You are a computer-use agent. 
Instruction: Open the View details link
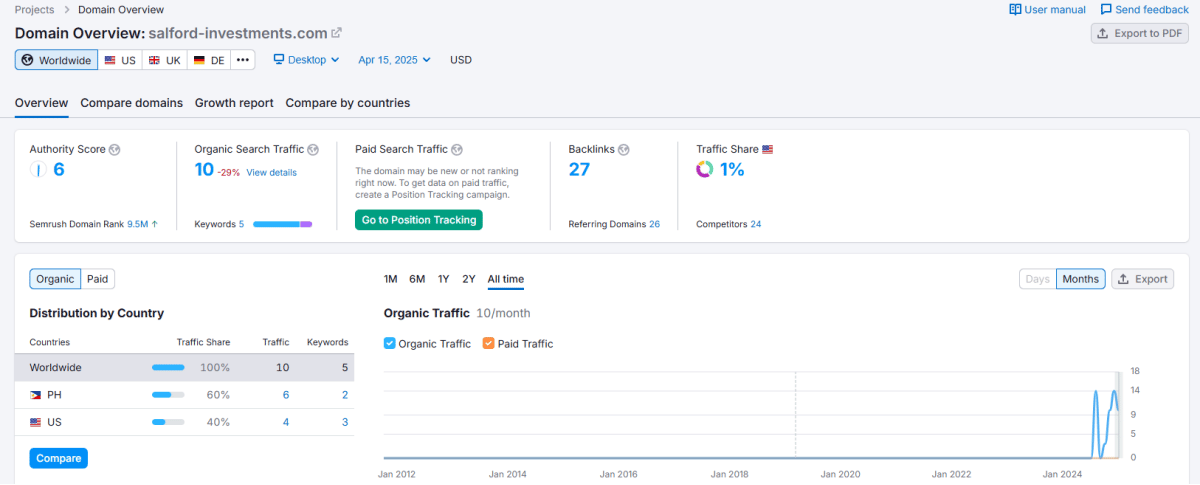pos(271,173)
